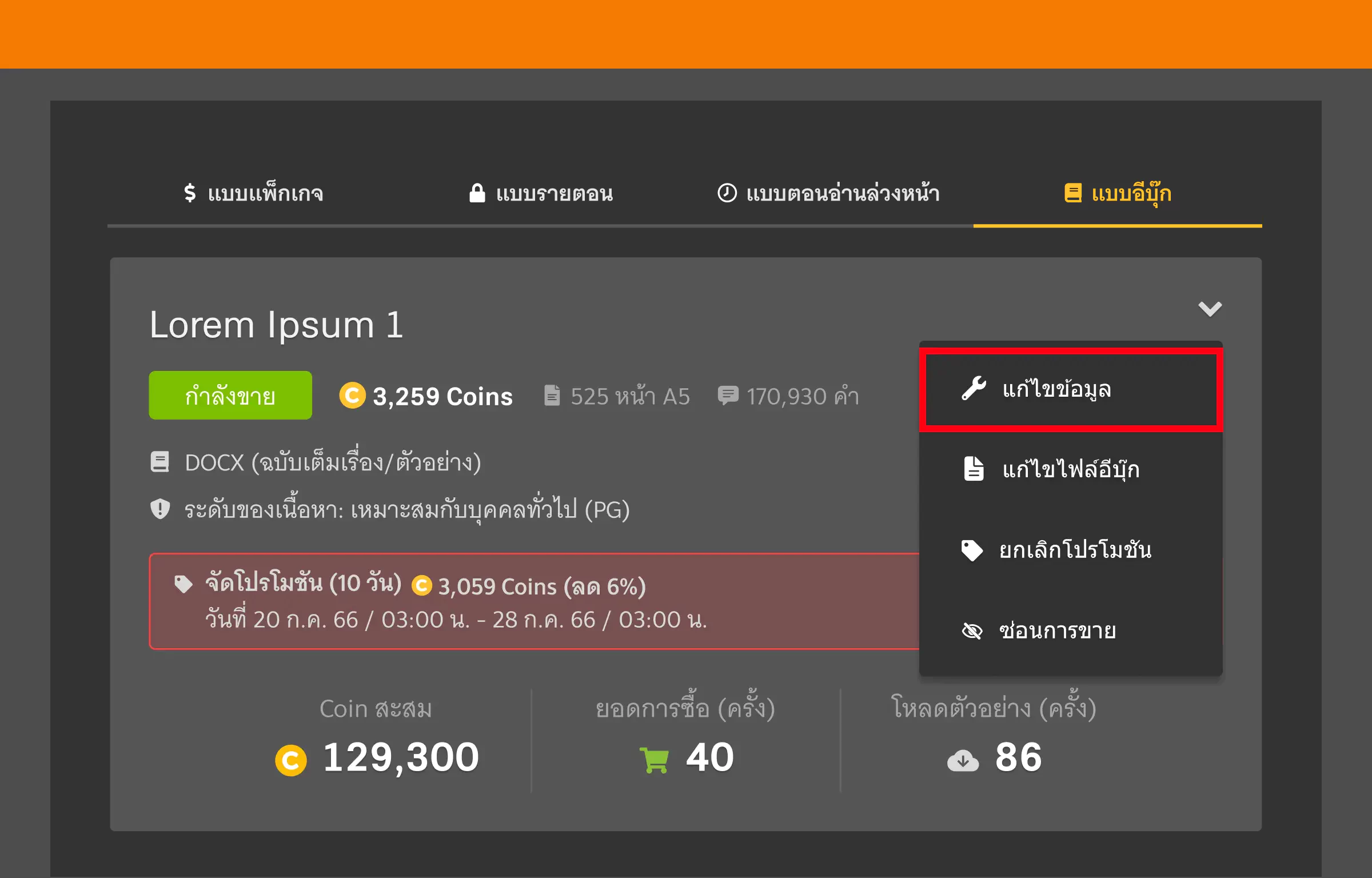
Task: Collapse the chevron menu on Lorem Ipsum 1 card
Action: (1210, 309)
